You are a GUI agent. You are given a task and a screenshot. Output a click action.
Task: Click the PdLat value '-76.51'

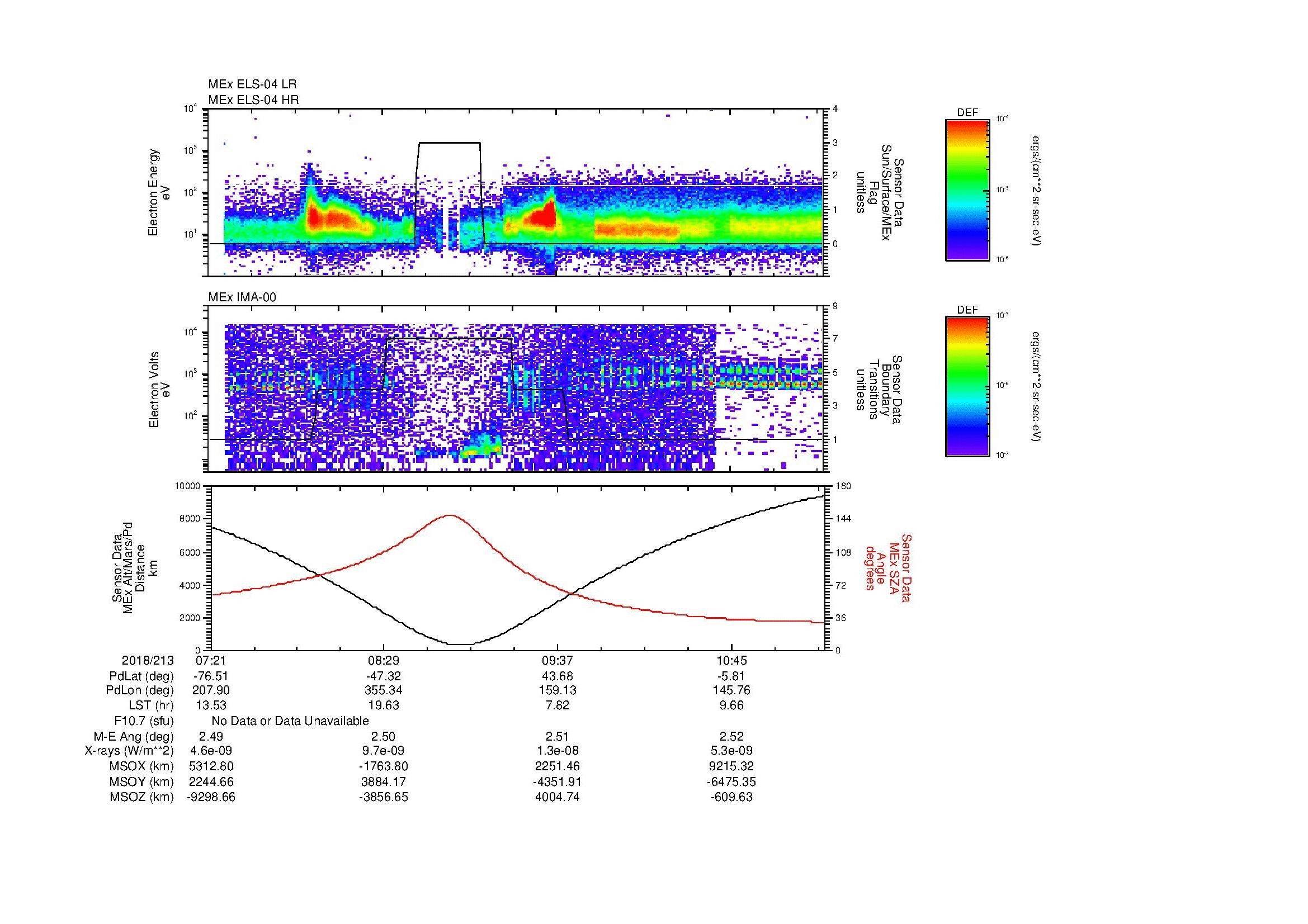pyautogui.click(x=211, y=676)
